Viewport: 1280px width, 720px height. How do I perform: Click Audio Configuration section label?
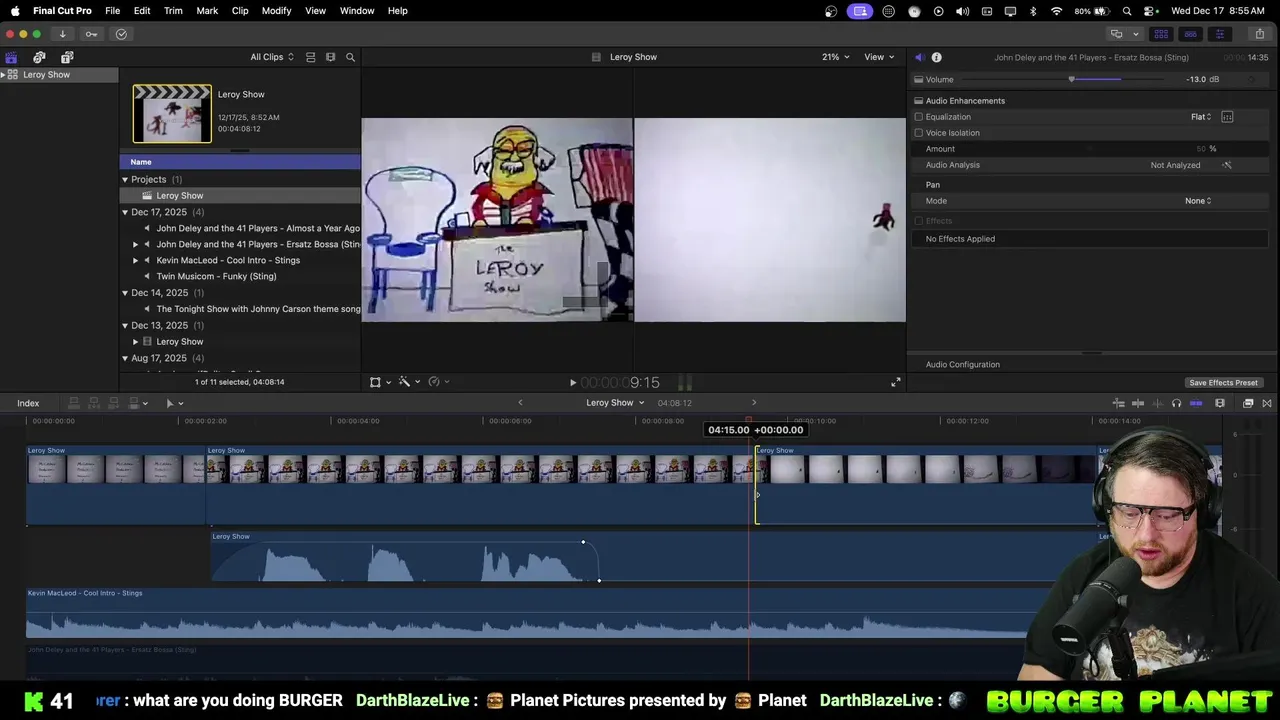(x=962, y=365)
